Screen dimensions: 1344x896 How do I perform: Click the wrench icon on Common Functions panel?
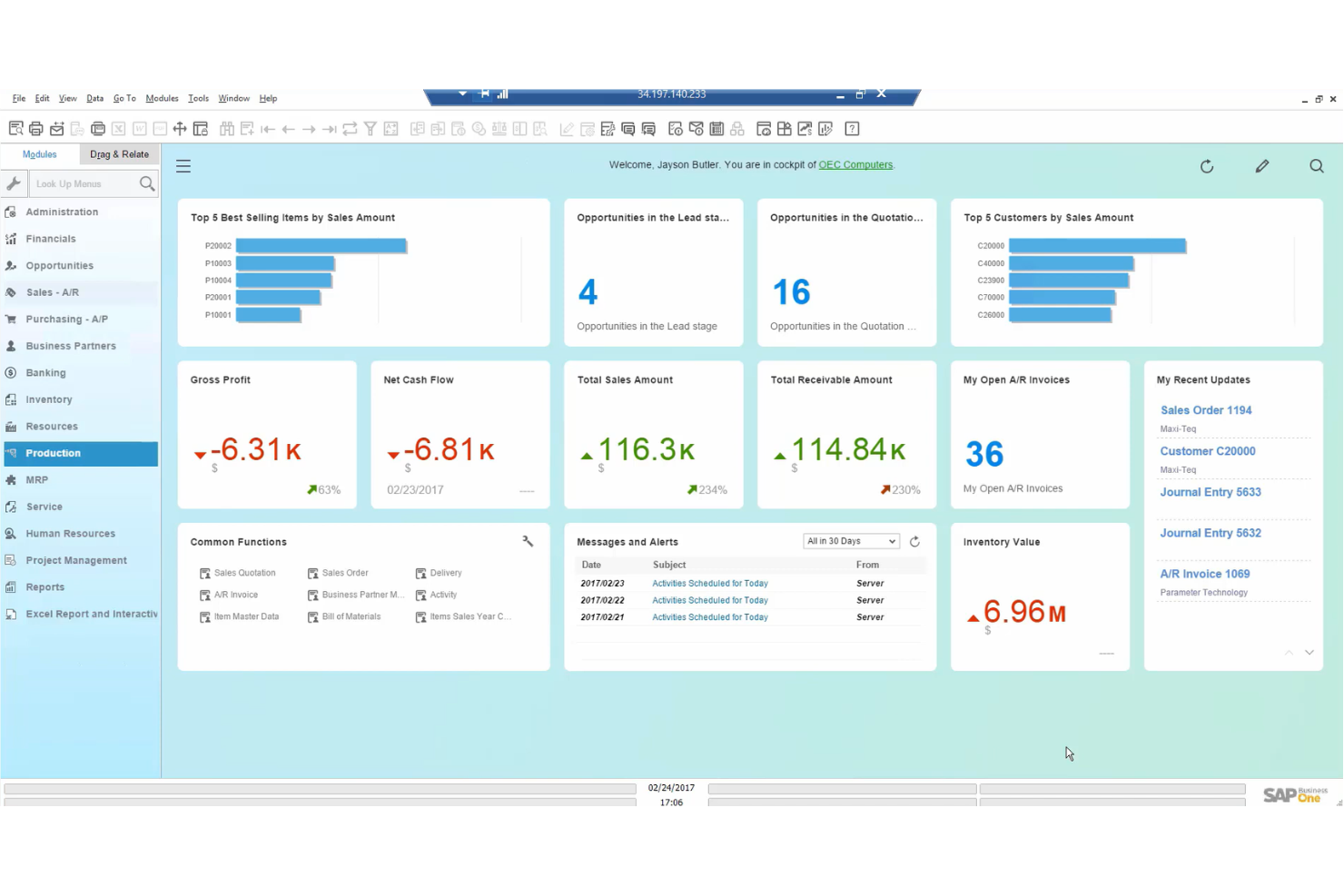pos(528,540)
